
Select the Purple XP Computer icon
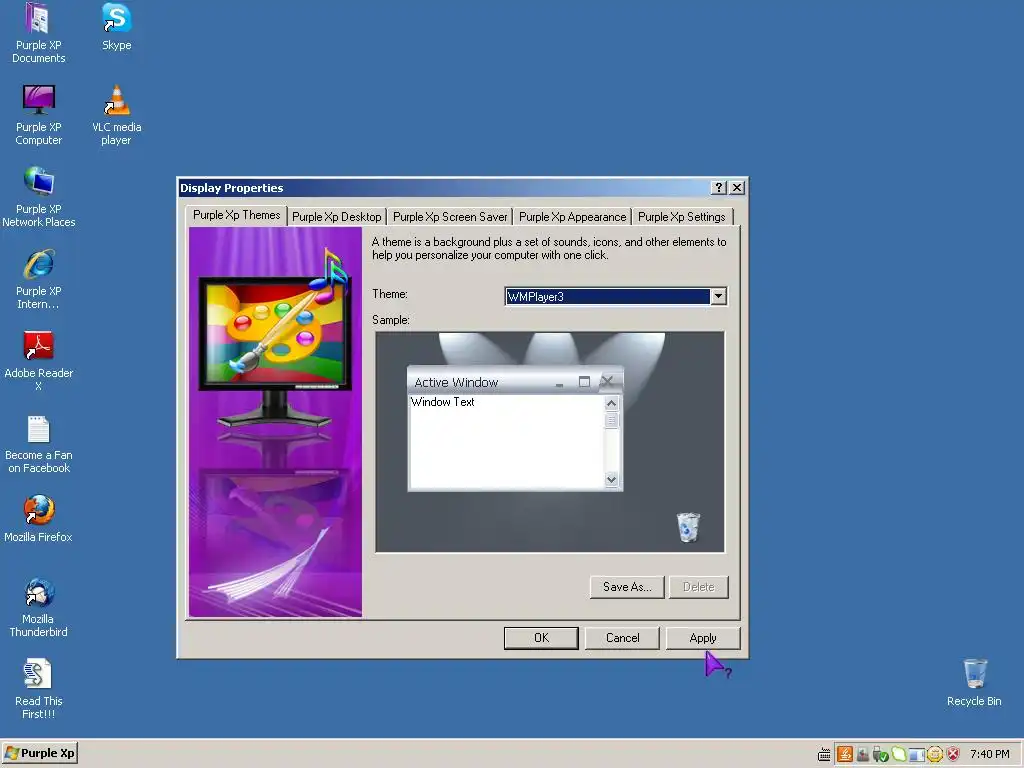coord(39,115)
